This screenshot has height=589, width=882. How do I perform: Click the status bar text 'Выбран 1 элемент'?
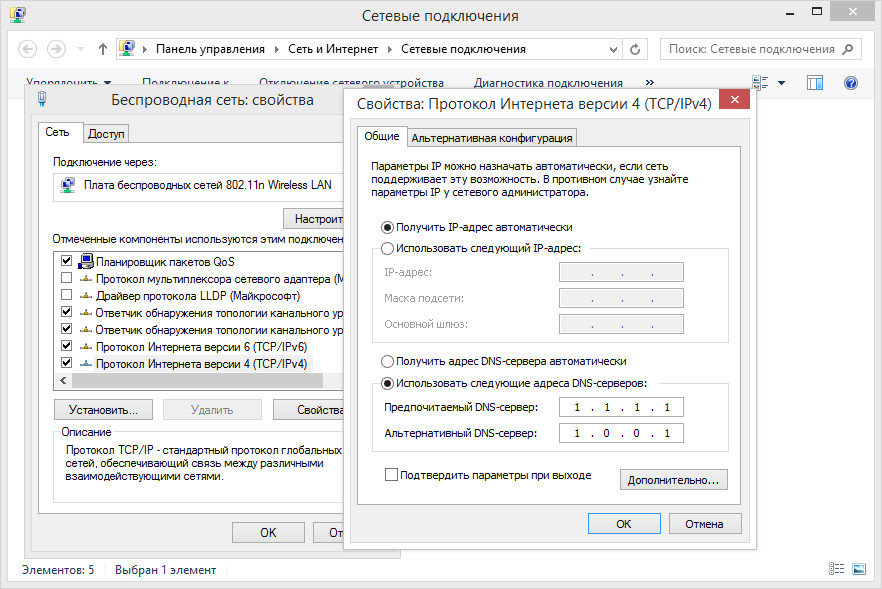coord(165,570)
